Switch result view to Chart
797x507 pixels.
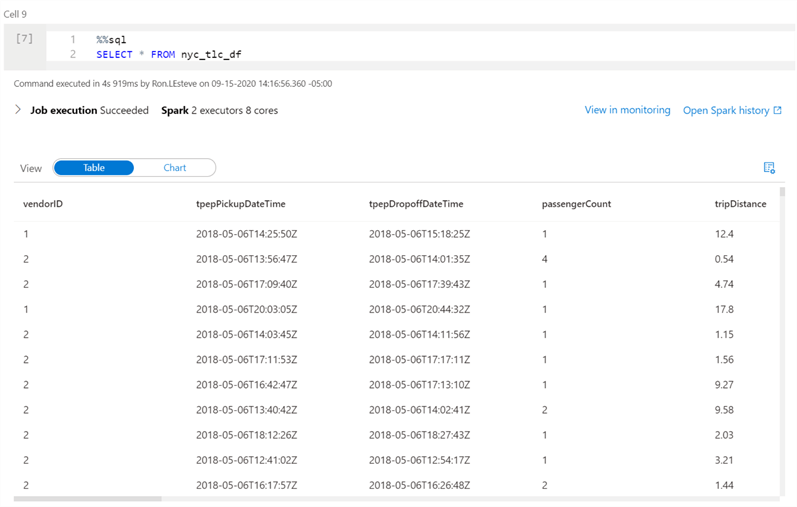point(175,168)
